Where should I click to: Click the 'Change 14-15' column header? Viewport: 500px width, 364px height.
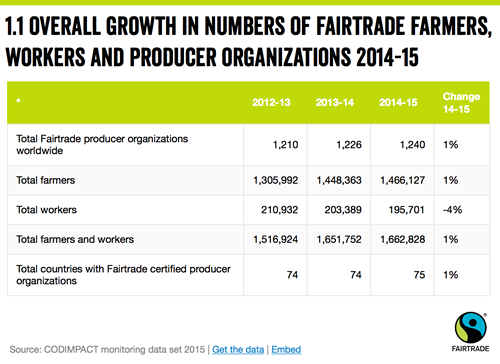(x=461, y=103)
